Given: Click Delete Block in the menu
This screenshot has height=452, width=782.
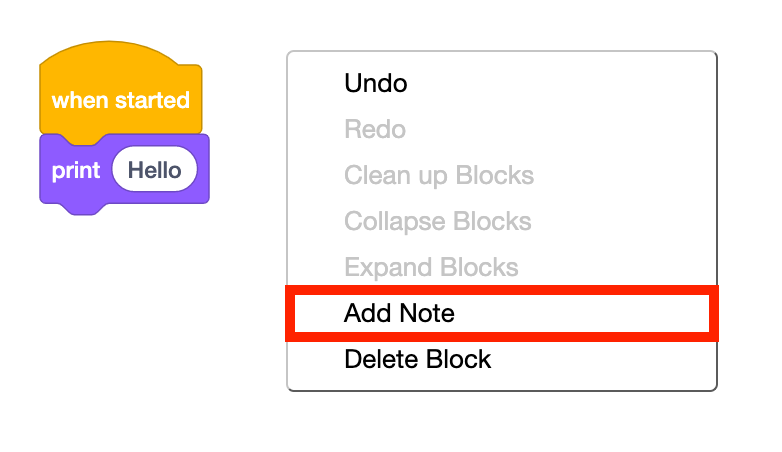Looking at the screenshot, I should tap(417, 359).
